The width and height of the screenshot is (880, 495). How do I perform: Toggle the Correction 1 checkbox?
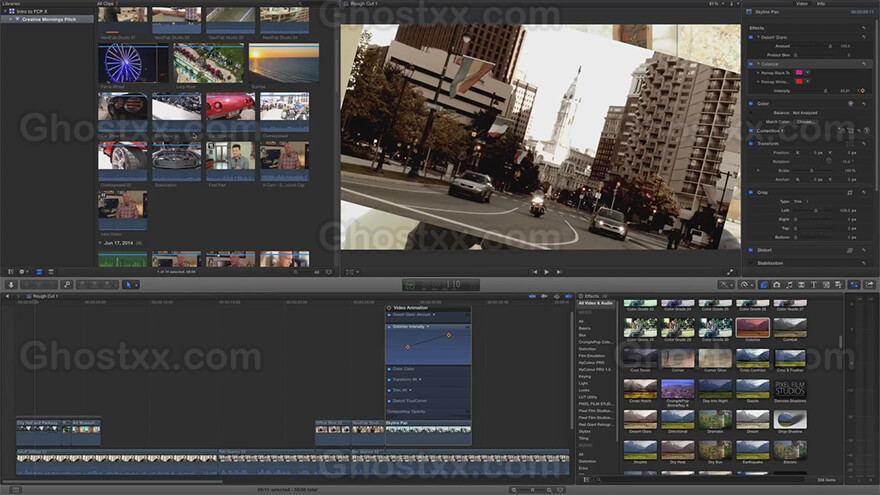[751, 130]
